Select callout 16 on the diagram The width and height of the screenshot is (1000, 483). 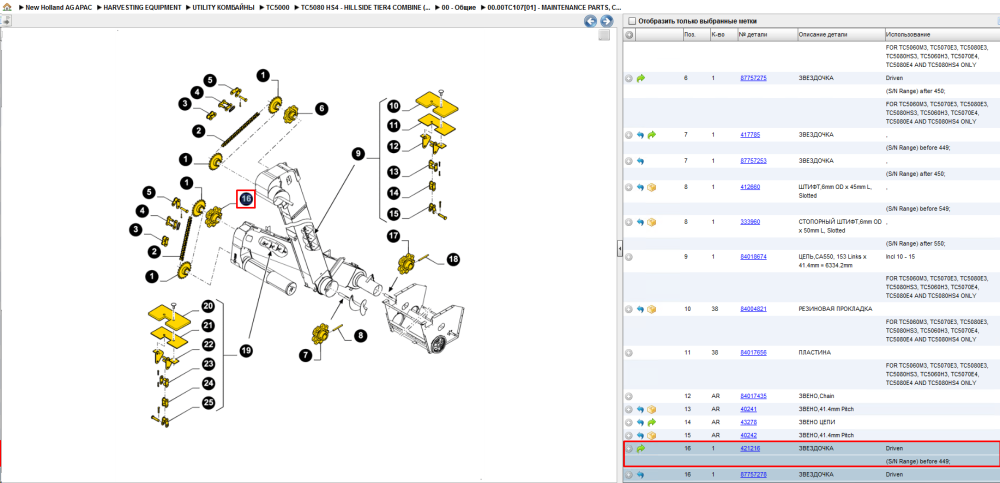[246, 199]
